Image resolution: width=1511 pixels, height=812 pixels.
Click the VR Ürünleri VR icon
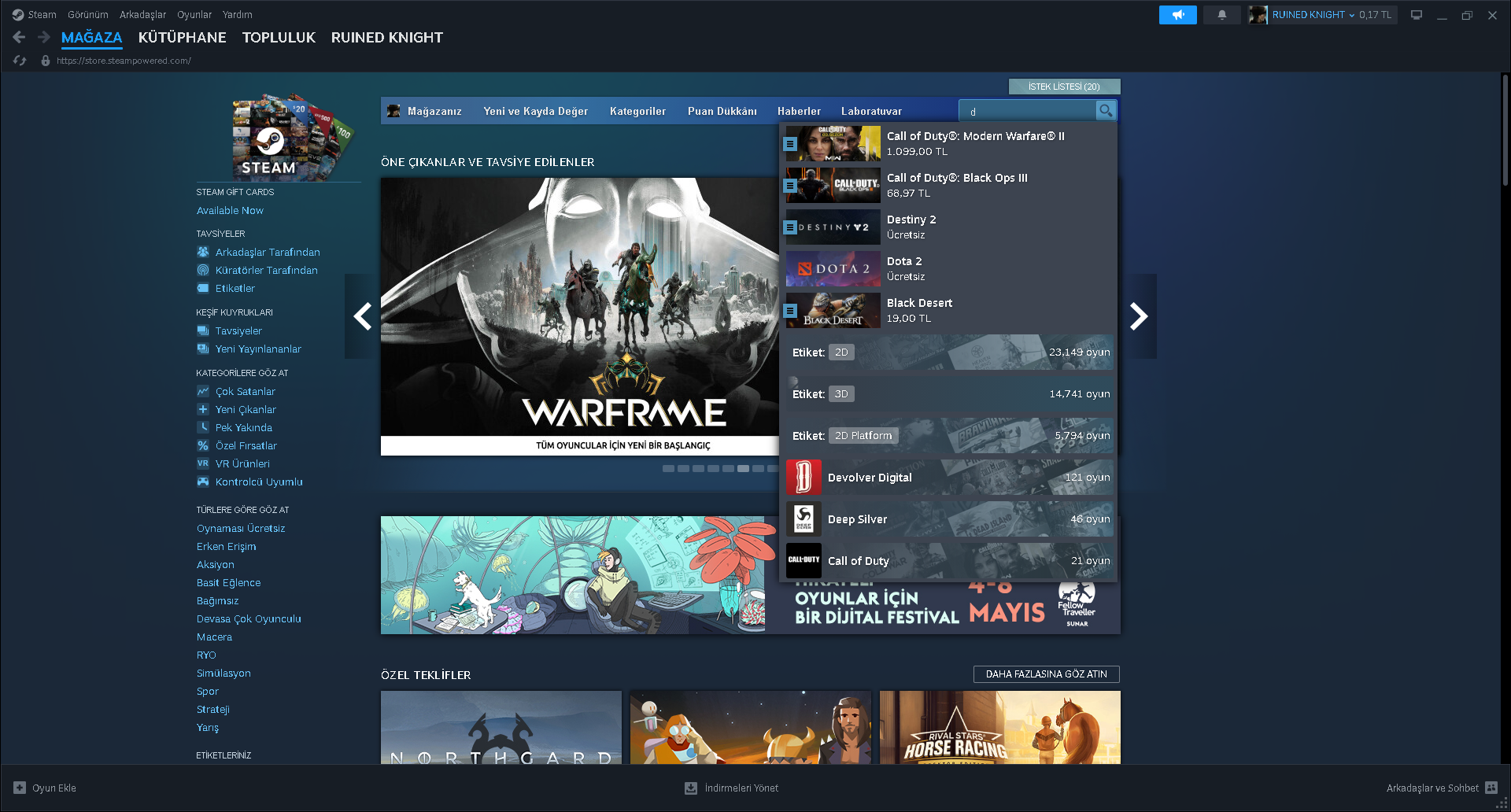203,463
